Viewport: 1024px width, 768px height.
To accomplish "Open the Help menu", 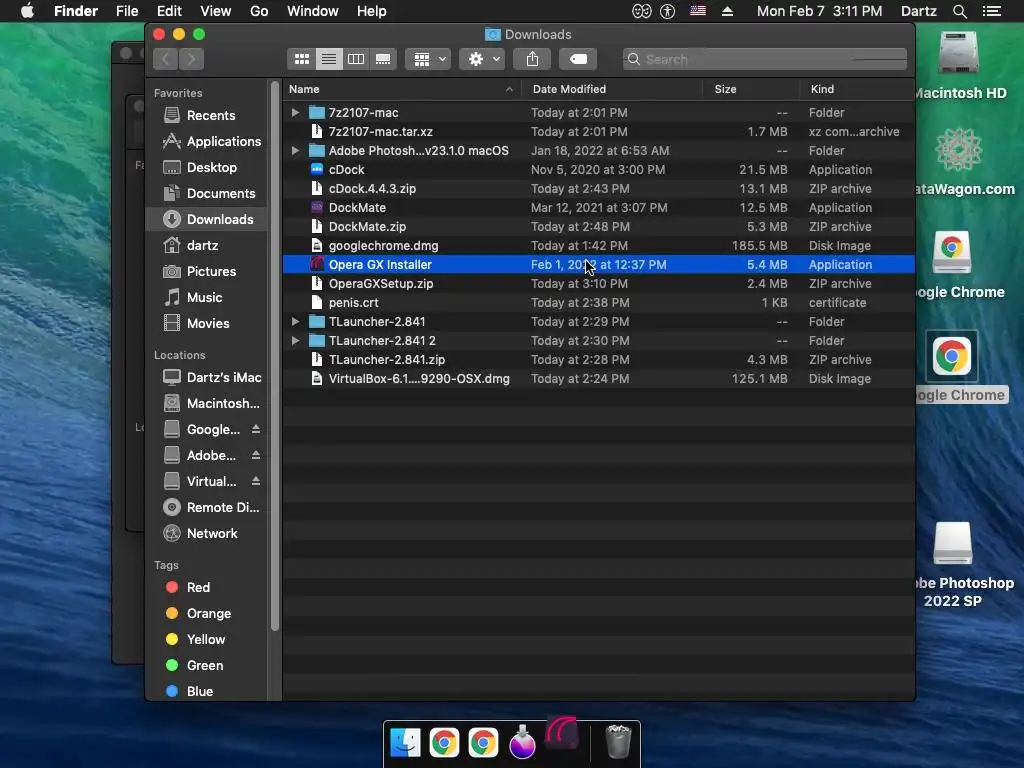I will click(x=372, y=11).
